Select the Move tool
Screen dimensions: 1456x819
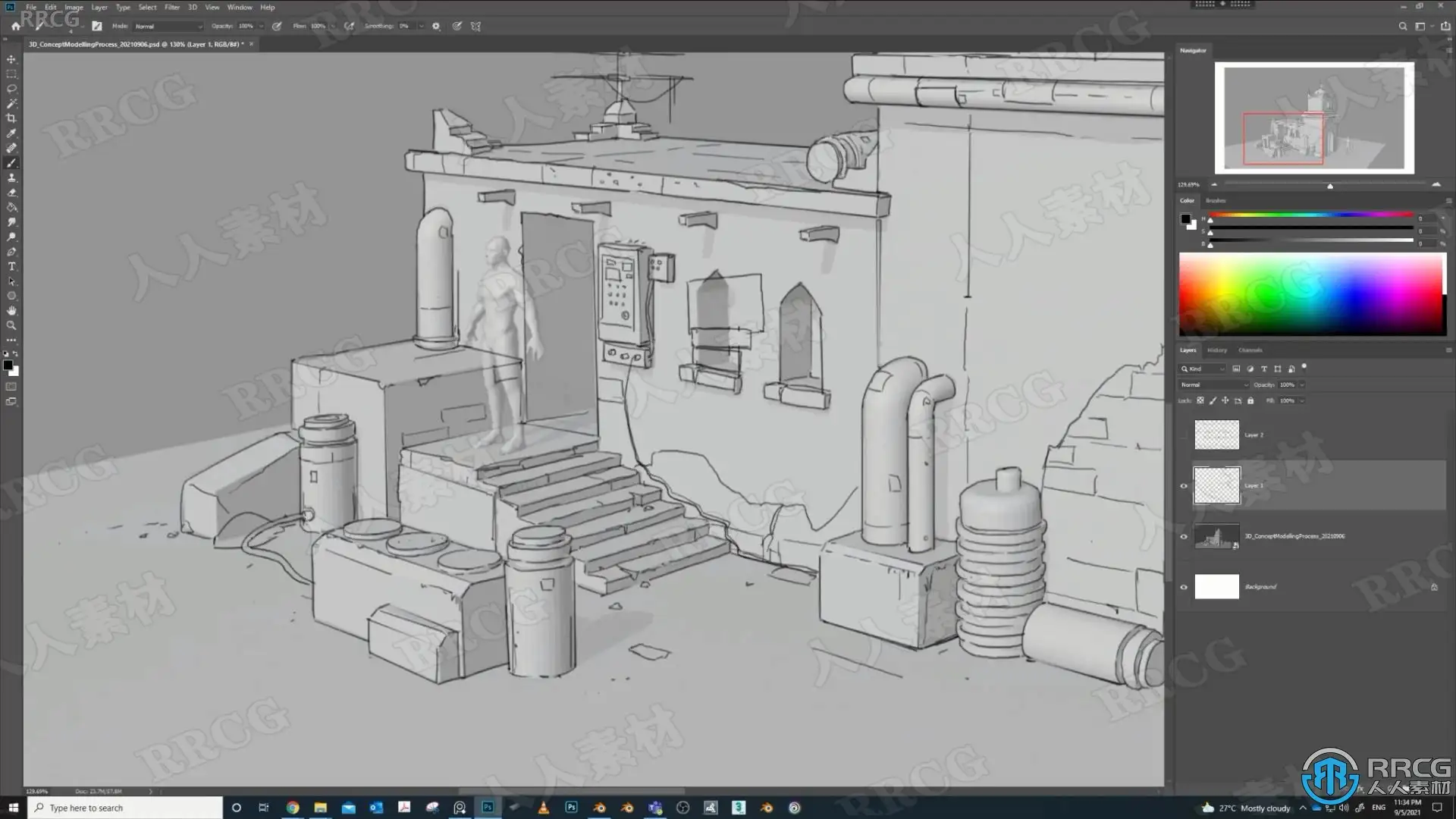[x=11, y=59]
